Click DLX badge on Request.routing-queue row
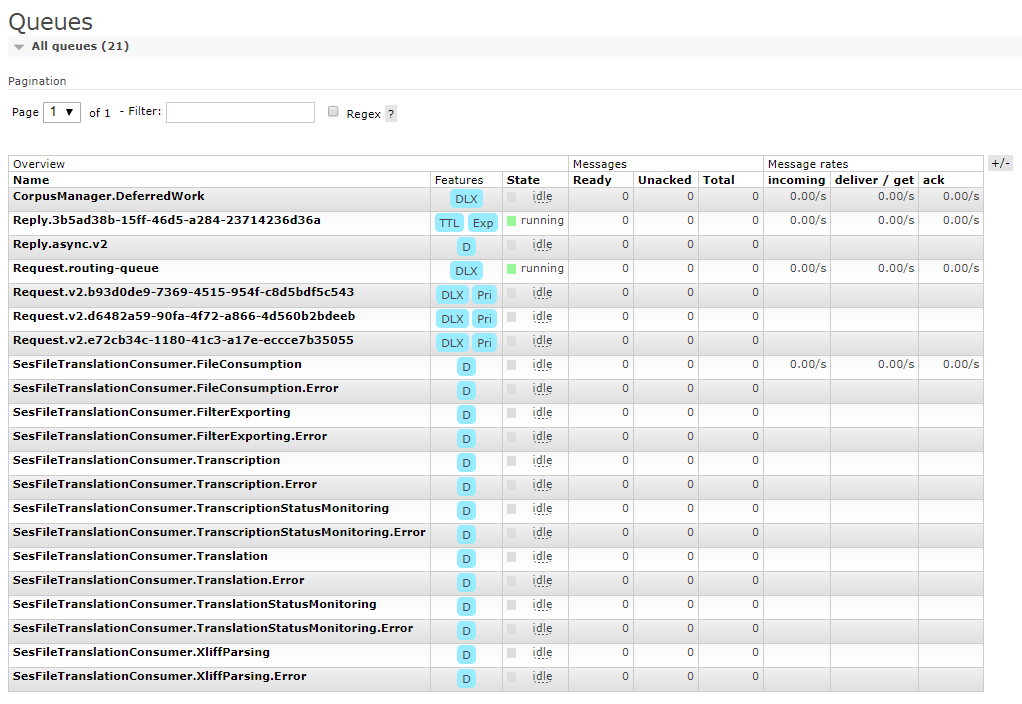Screen dimensions: 1022x704 pos(466,270)
